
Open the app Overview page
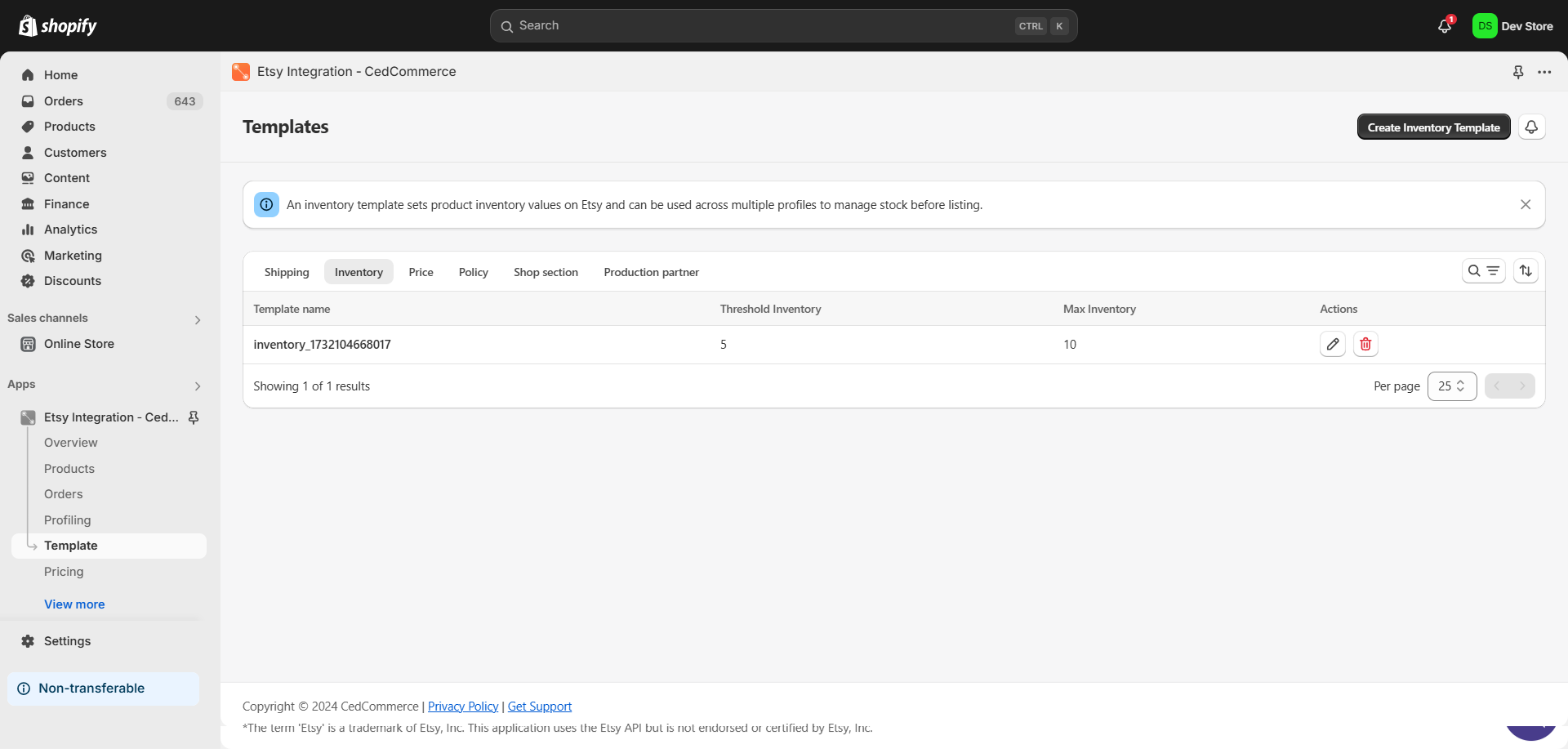pyautogui.click(x=71, y=443)
